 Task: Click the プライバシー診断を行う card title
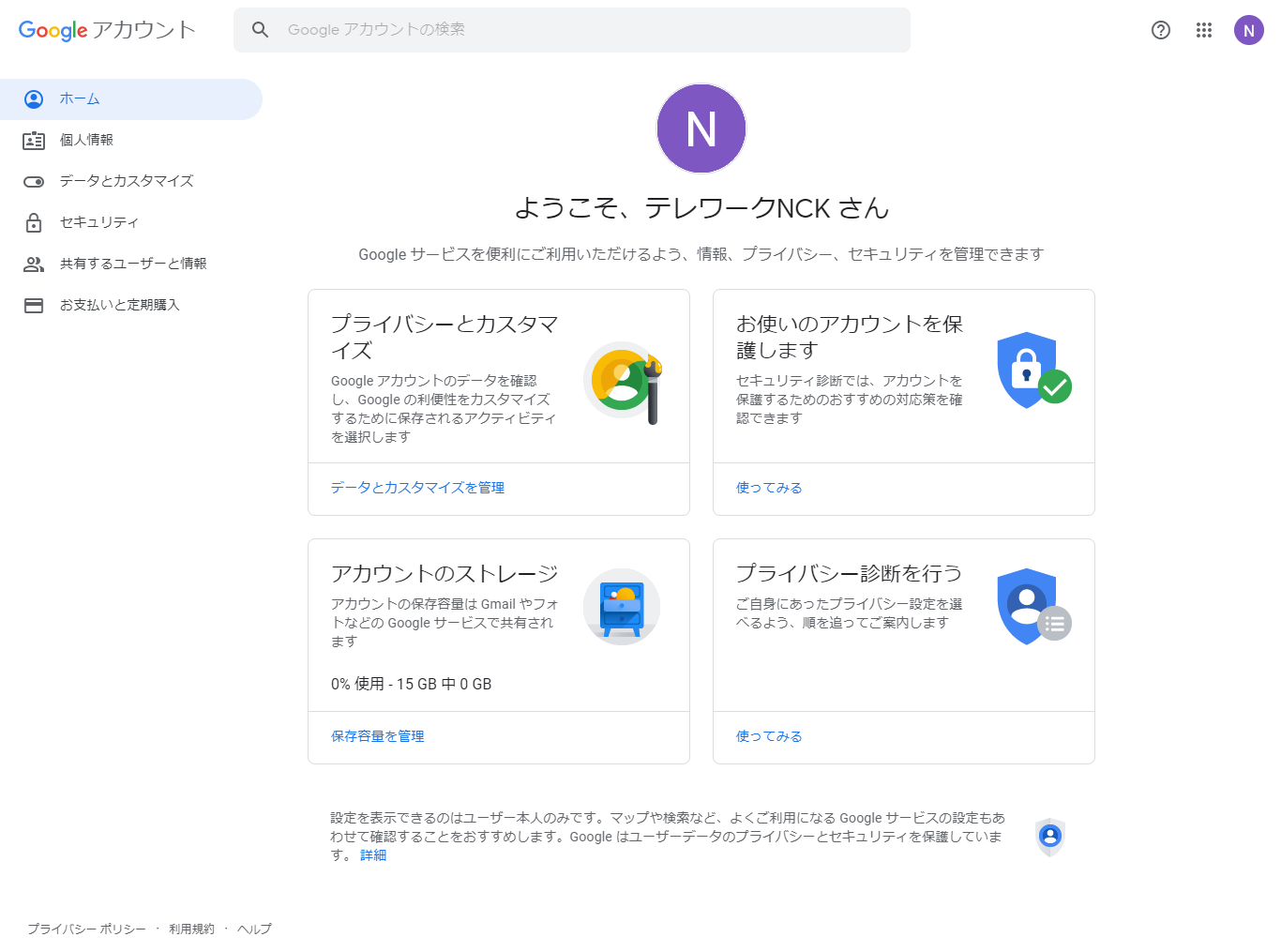coord(850,573)
